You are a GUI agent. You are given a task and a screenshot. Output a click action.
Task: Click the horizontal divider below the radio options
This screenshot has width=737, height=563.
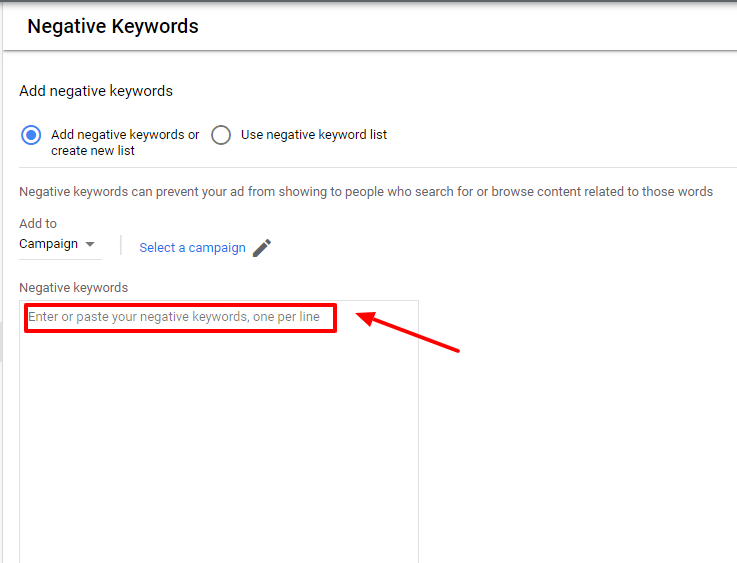[378, 167]
